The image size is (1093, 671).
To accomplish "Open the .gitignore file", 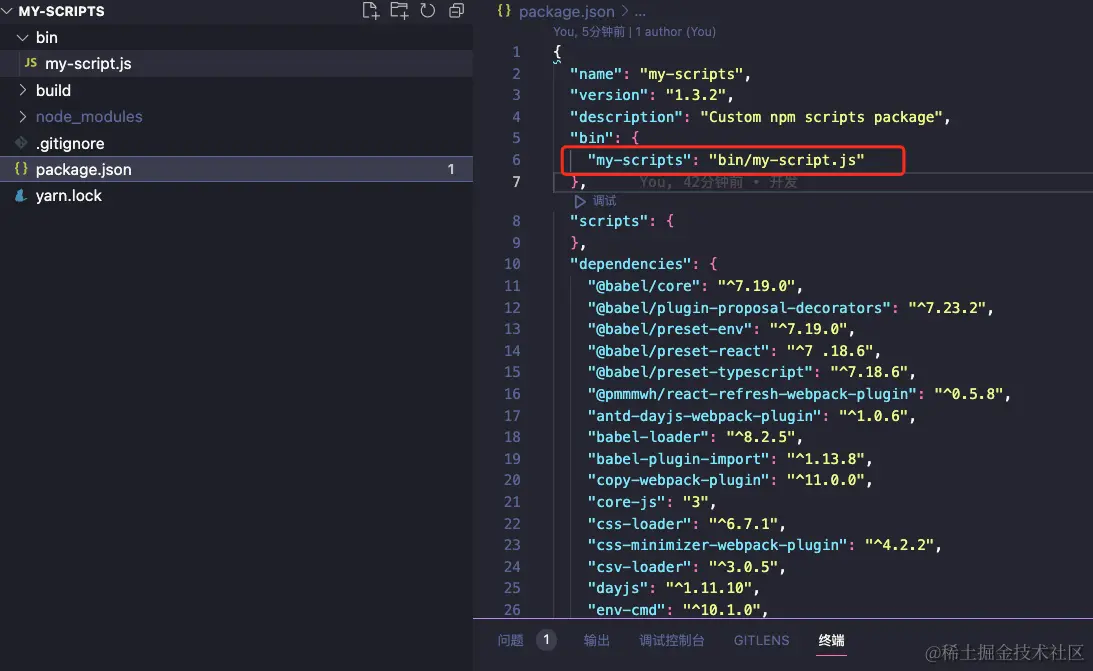I will click(70, 144).
